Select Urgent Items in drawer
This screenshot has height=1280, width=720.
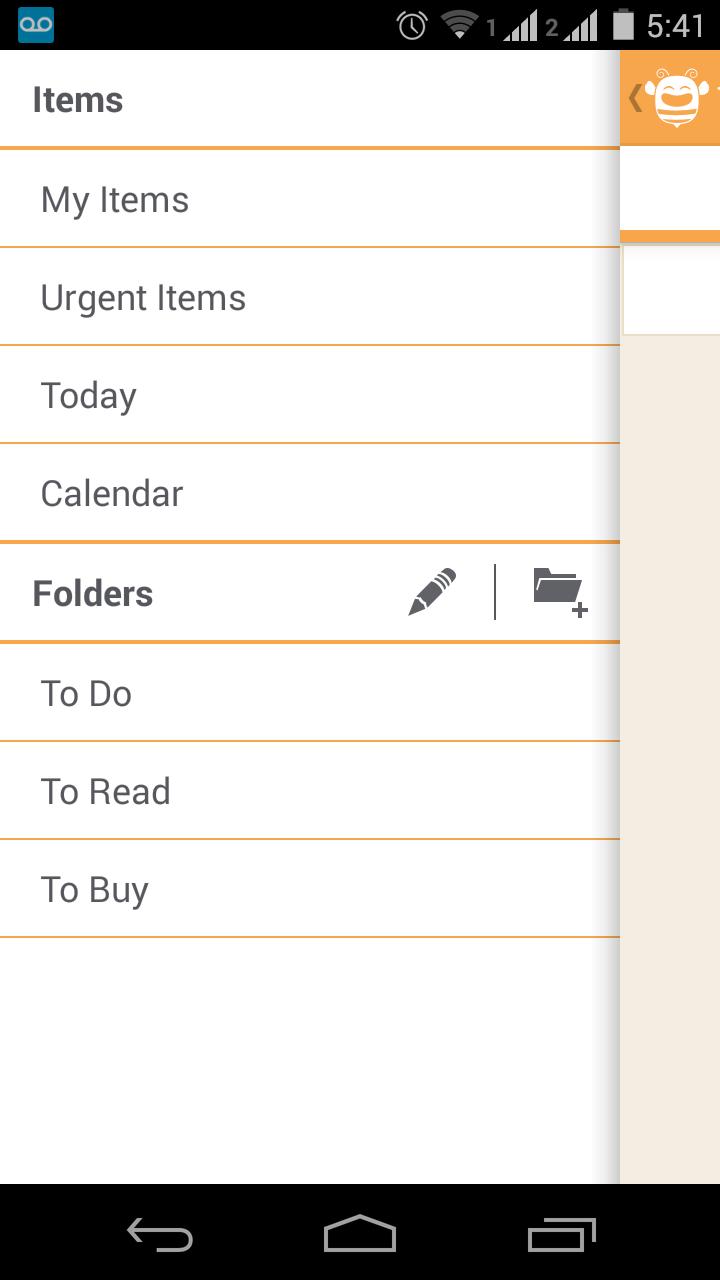point(143,298)
